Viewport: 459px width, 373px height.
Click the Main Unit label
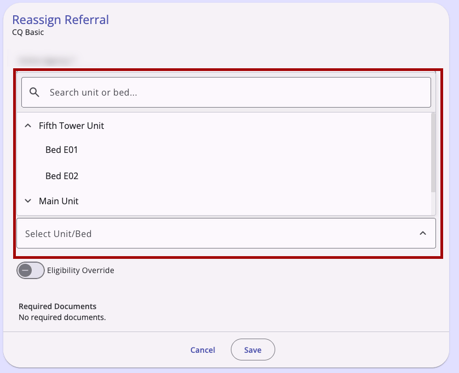click(x=59, y=201)
